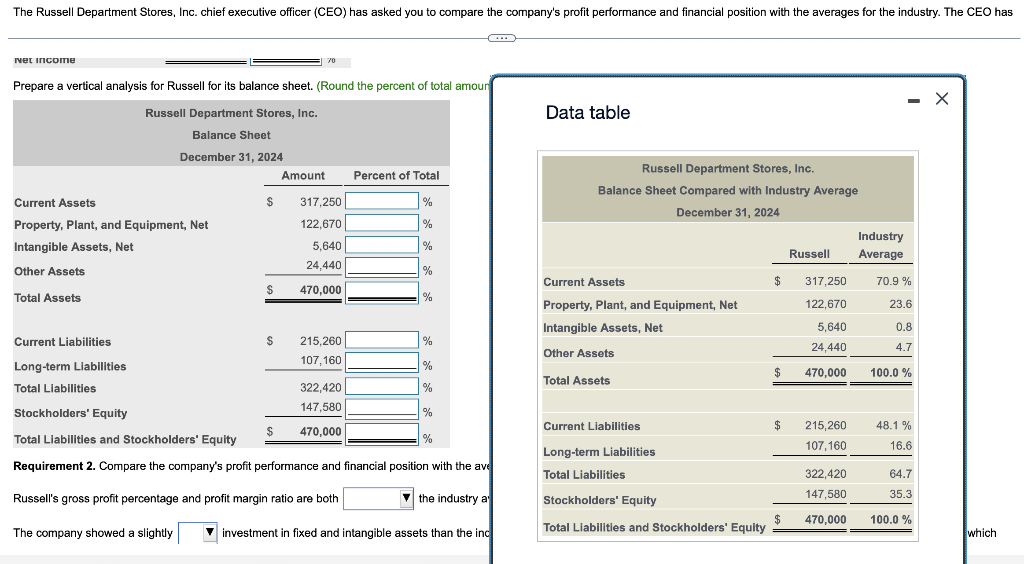Click industry average value 4.7
This screenshot has height=564, width=1024.
click(904, 347)
